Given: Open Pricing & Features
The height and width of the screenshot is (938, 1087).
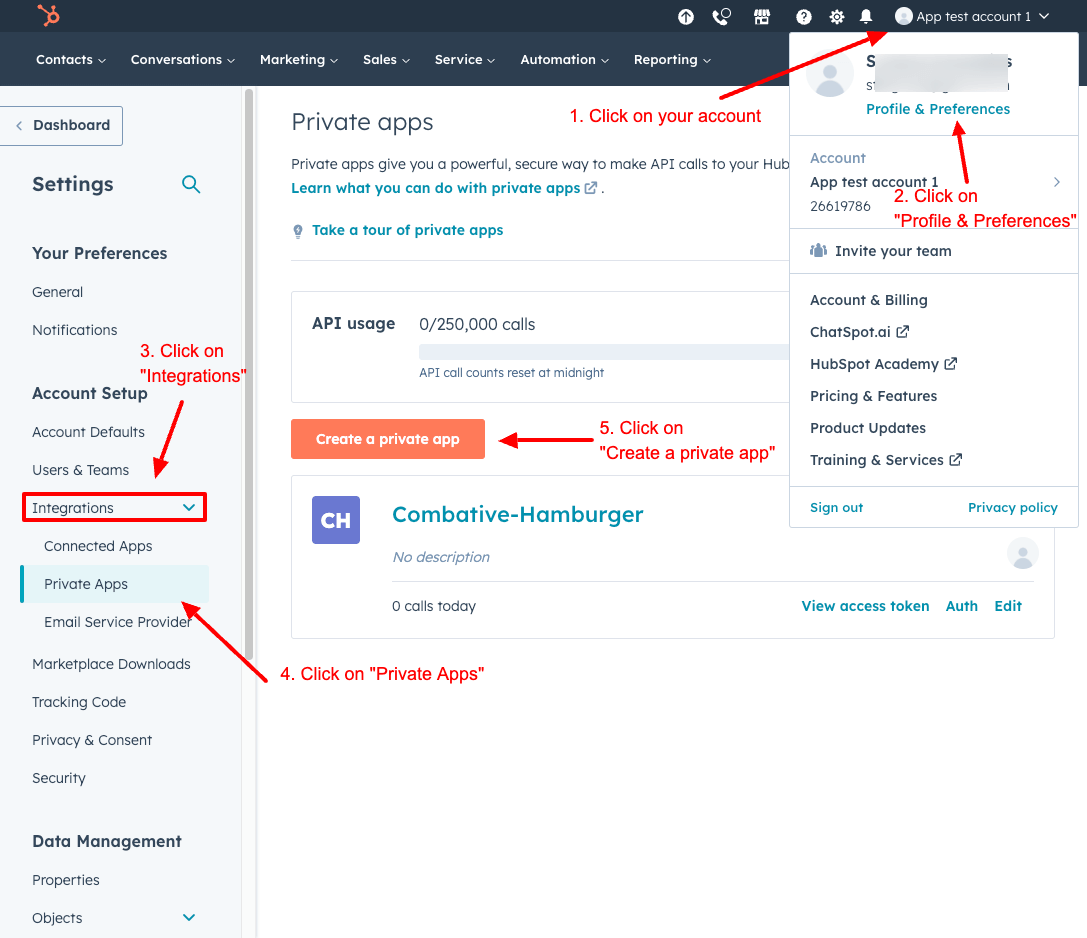Looking at the screenshot, I should click(873, 396).
